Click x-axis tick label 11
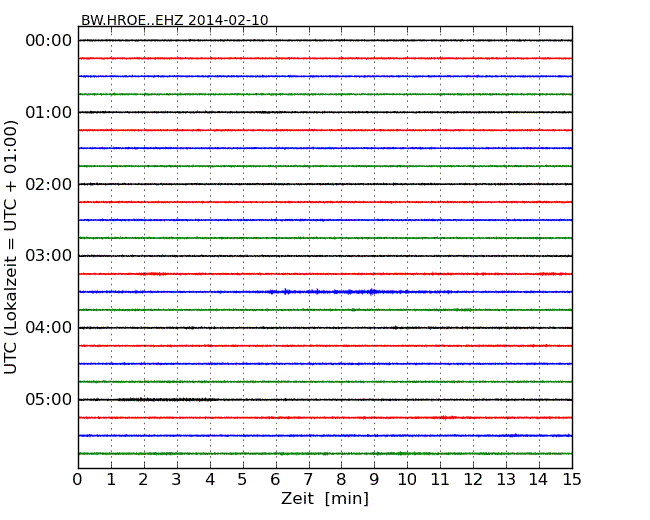This screenshot has width=650, height=520. click(440, 480)
